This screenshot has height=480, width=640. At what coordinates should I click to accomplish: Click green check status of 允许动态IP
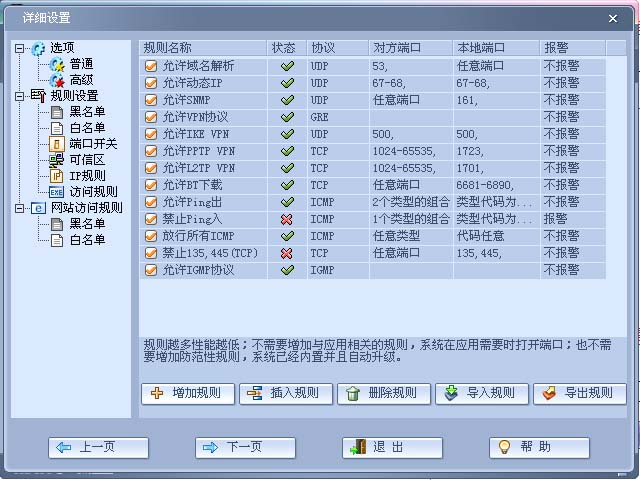pyautogui.click(x=287, y=83)
